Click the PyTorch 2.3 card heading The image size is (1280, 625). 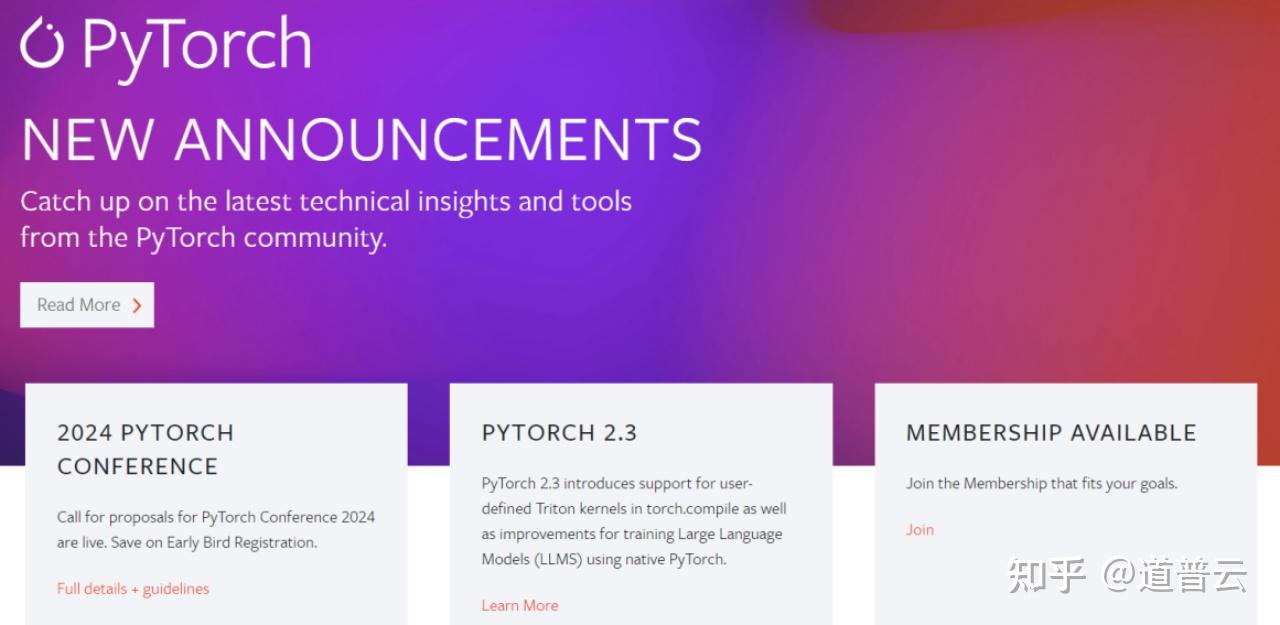[x=559, y=433]
